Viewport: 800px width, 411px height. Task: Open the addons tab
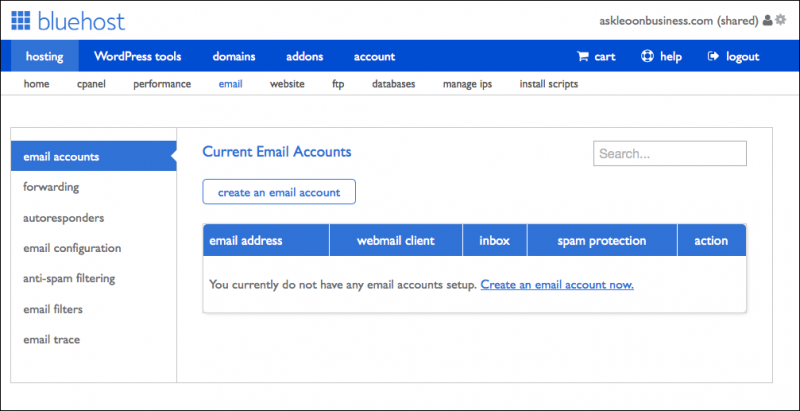pos(305,56)
